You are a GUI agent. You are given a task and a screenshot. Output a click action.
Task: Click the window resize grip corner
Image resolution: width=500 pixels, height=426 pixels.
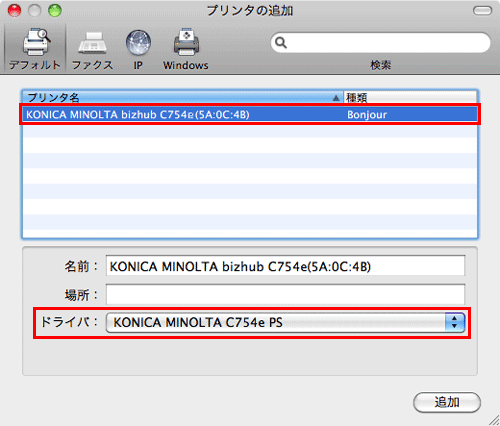494,420
